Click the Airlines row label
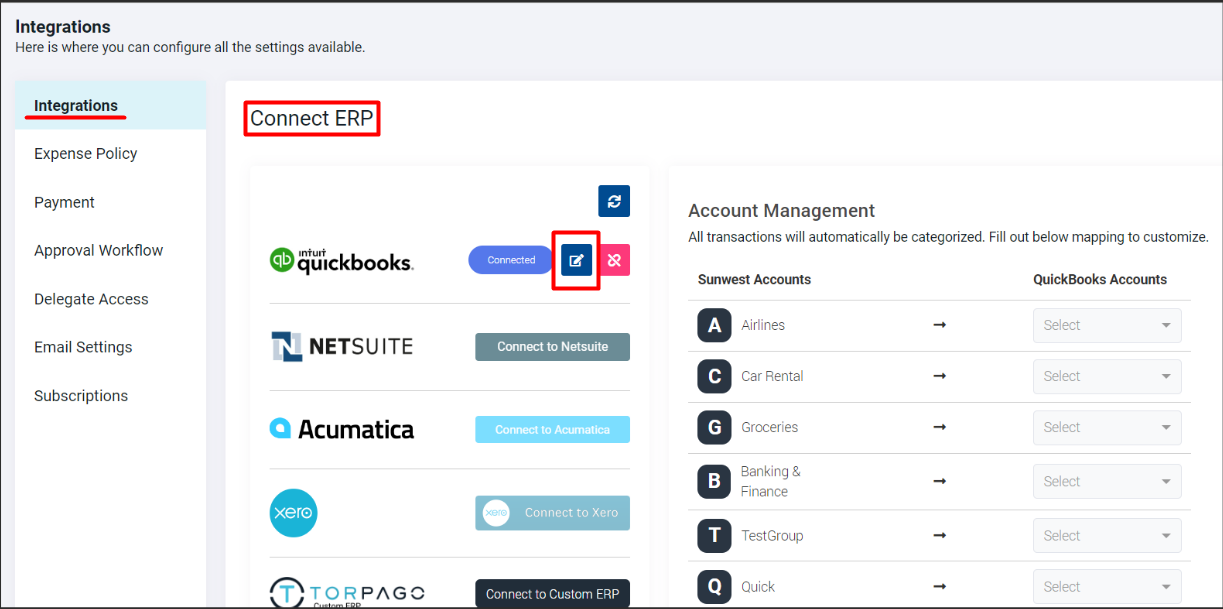This screenshot has height=609, width=1223. tap(763, 325)
